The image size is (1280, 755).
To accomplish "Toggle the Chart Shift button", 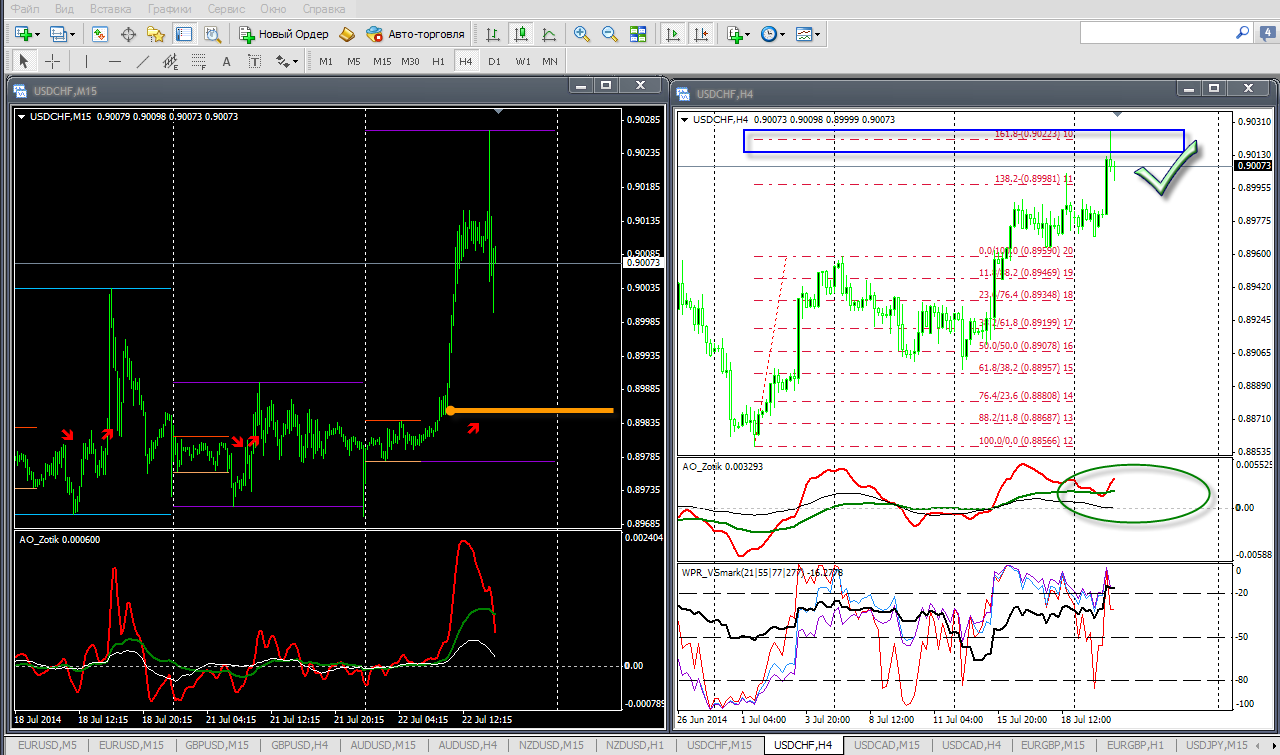I will tap(702, 34).
